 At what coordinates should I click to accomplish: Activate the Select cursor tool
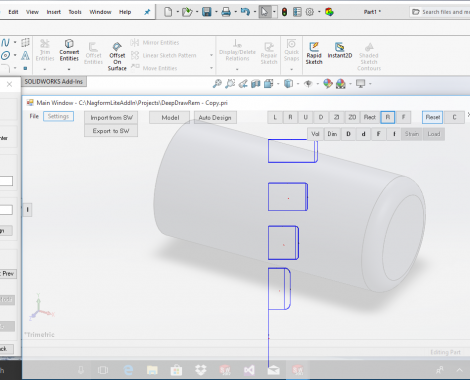tap(265, 12)
